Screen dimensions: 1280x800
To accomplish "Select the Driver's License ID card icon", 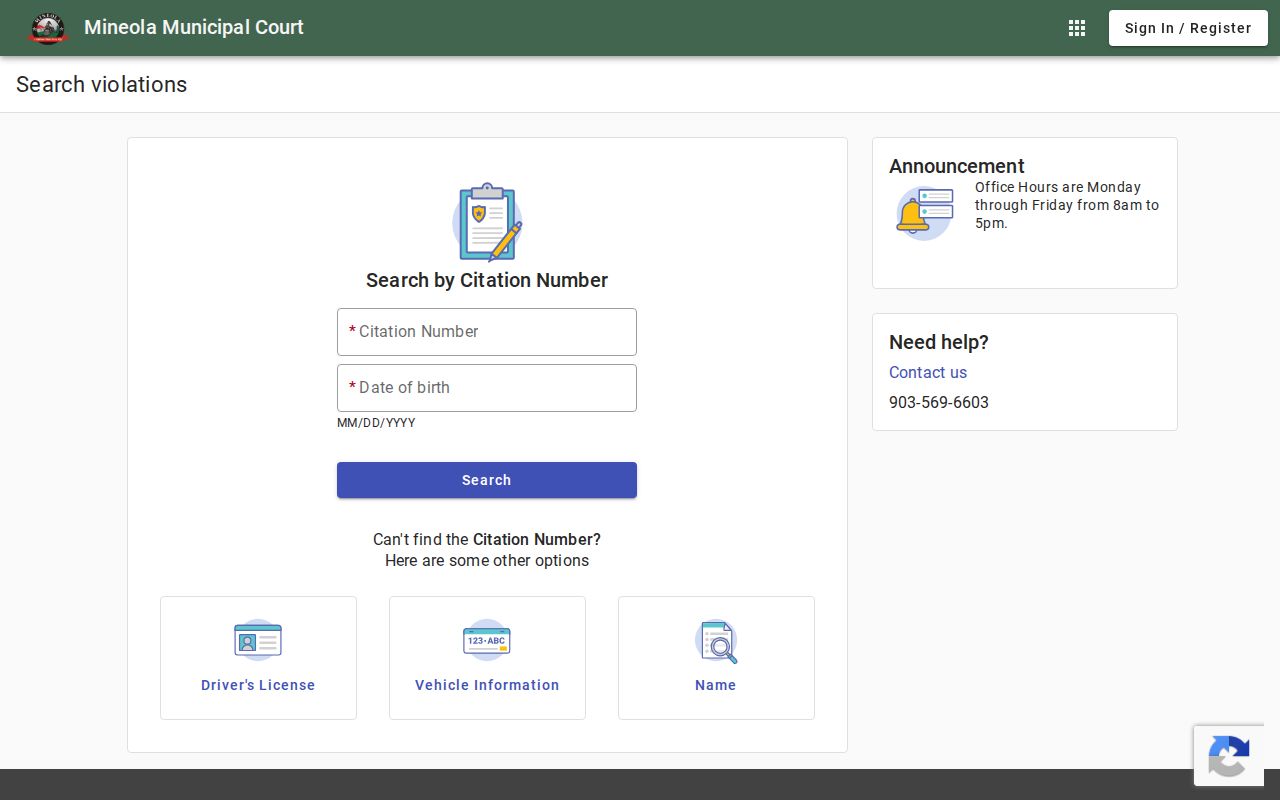I will pyautogui.click(x=258, y=640).
